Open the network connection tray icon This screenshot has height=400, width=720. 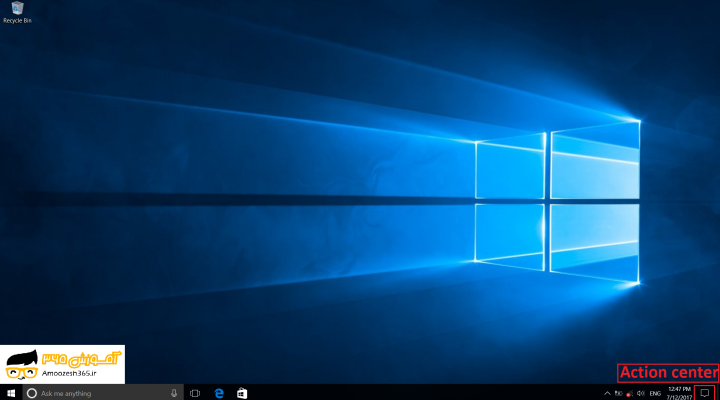point(630,394)
